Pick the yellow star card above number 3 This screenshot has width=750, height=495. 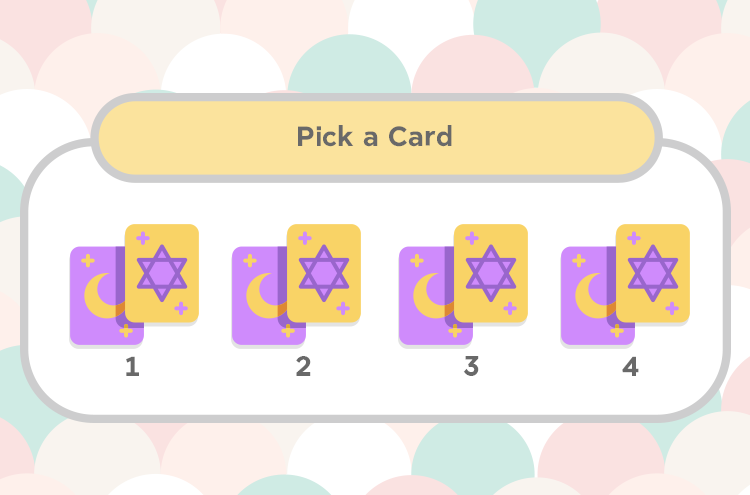491,274
